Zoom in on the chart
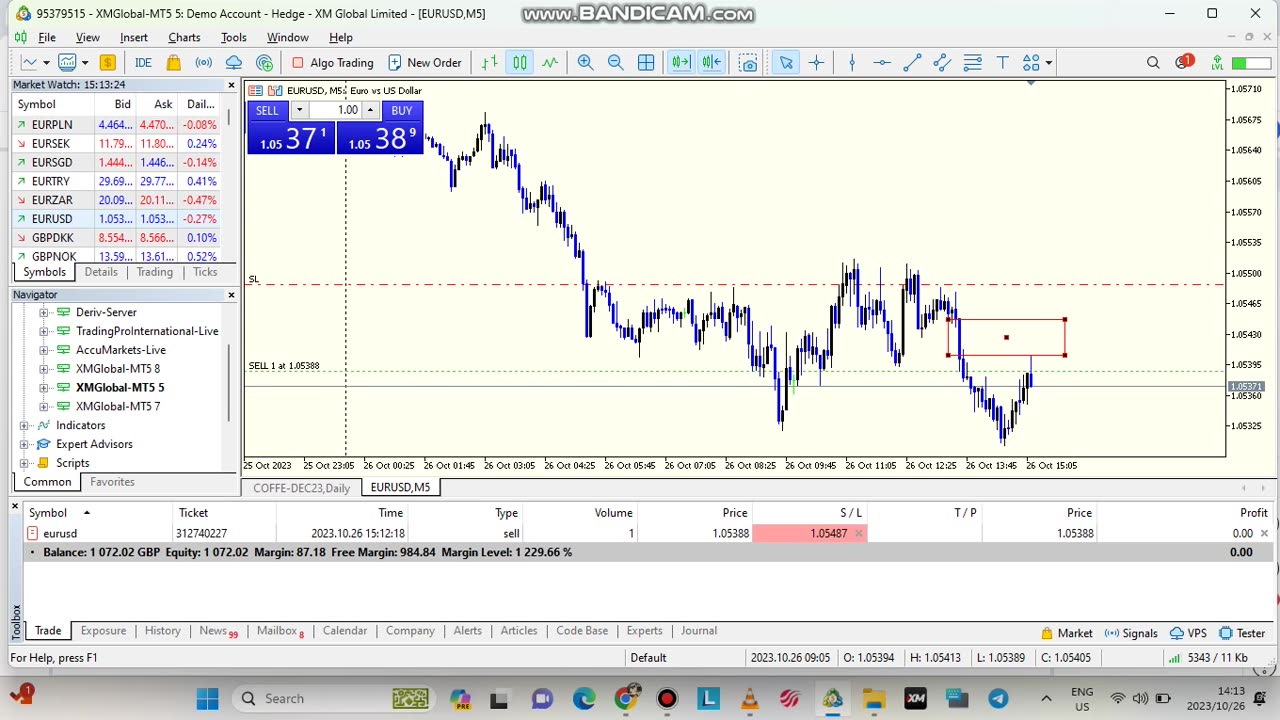This screenshot has height=720, width=1280. (585, 62)
